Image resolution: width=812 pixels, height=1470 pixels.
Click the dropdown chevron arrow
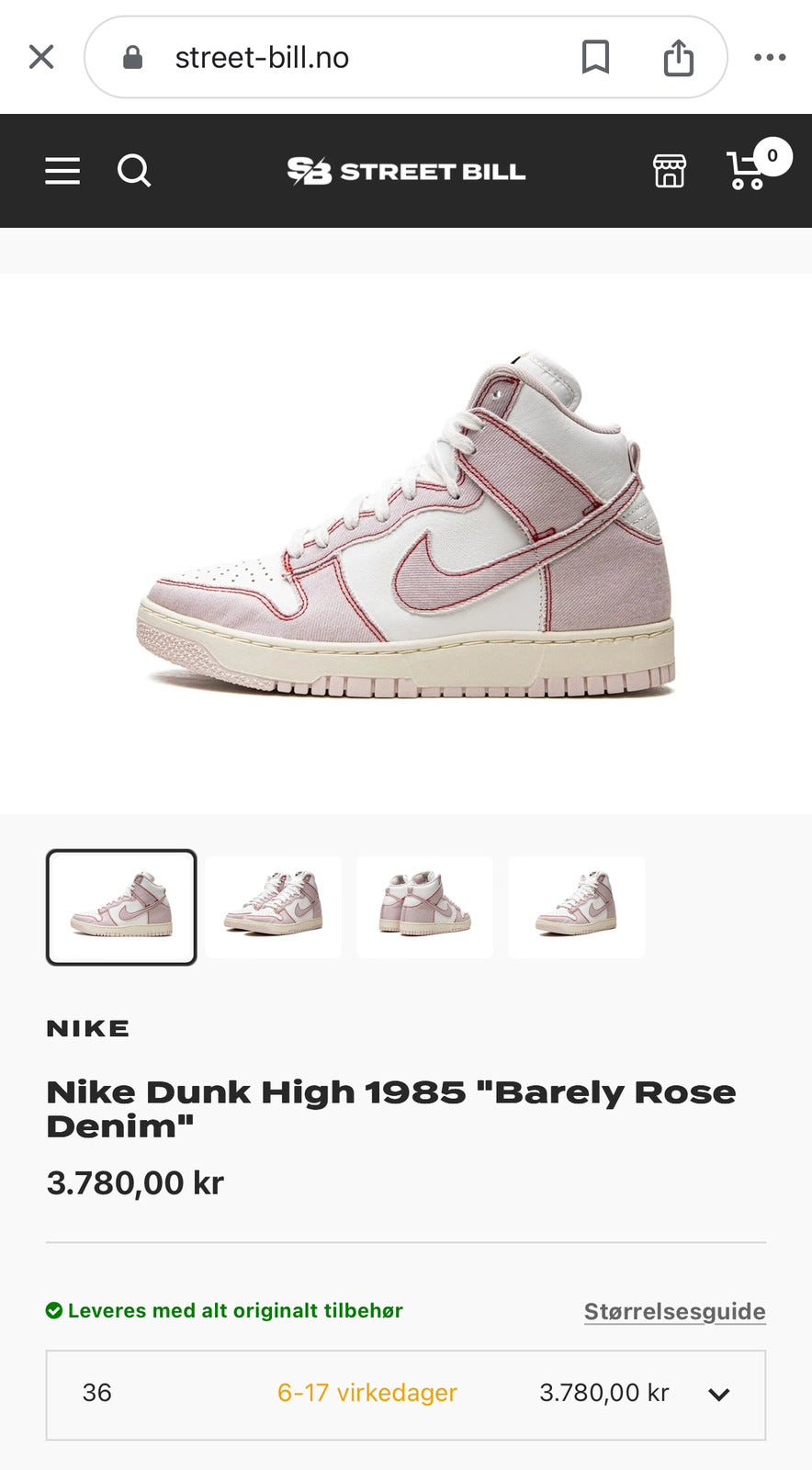click(x=719, y=1395)
